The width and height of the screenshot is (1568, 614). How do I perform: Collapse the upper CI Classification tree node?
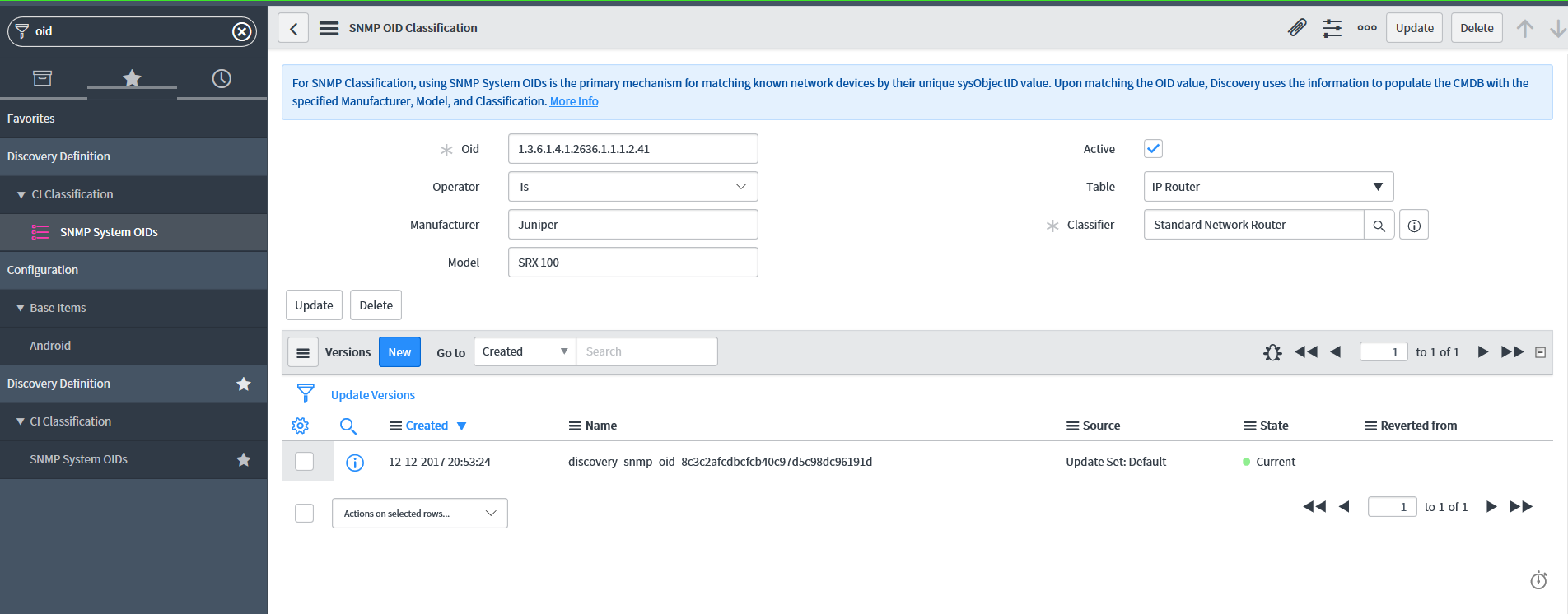click(21, 195)
